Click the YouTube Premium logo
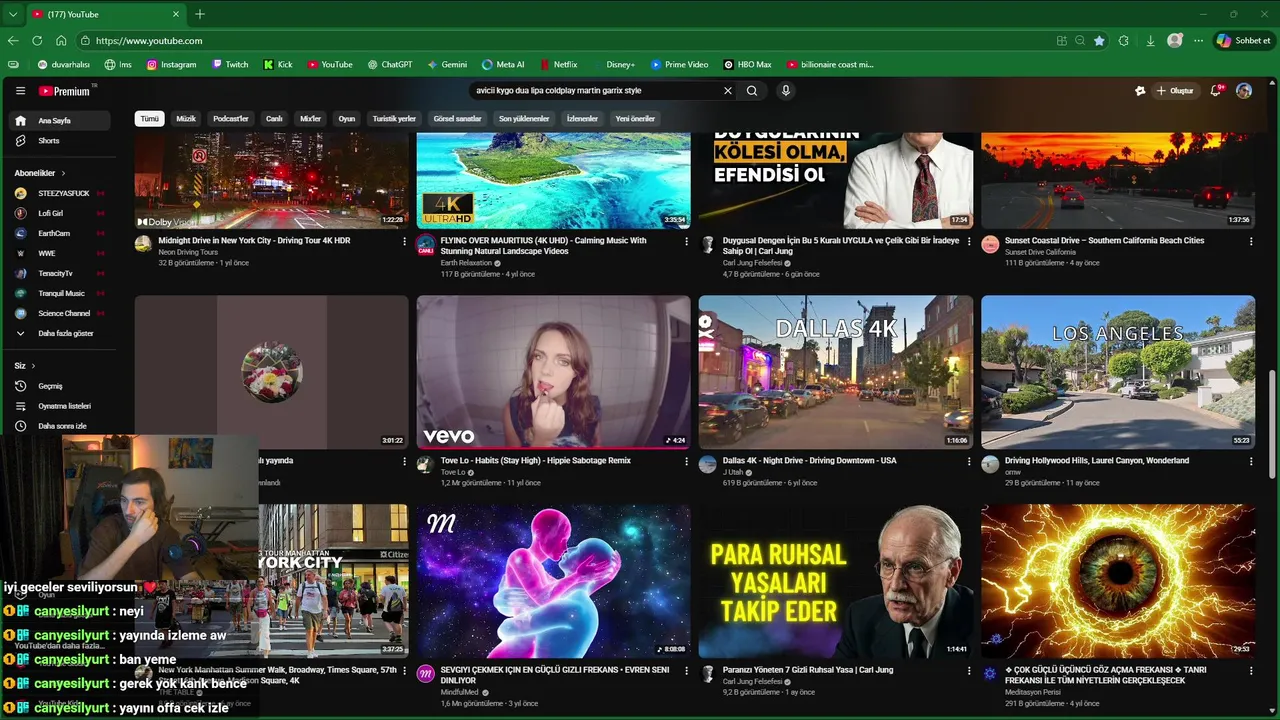 66,91
